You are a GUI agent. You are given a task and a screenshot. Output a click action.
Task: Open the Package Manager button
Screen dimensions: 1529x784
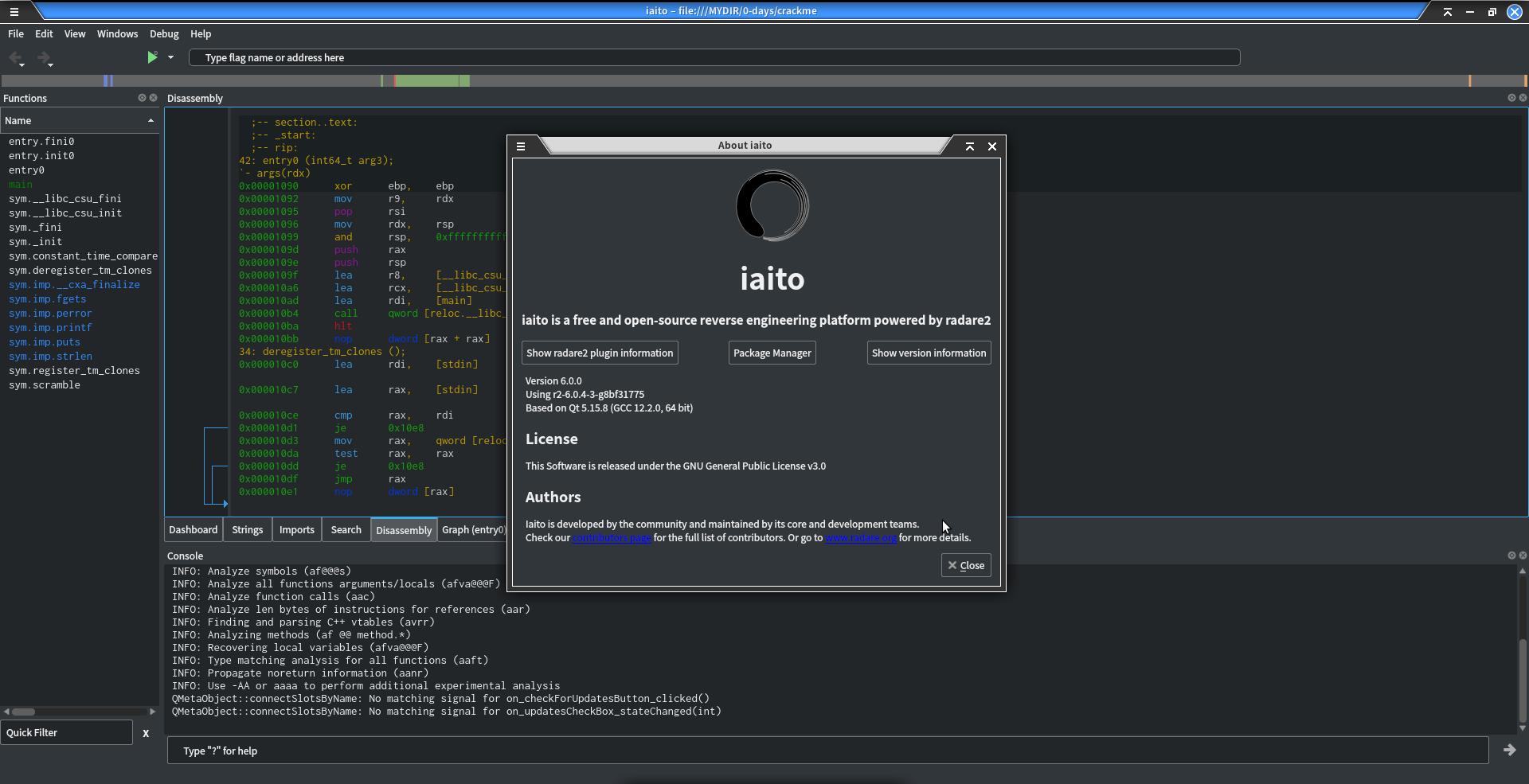click(x=772, y=353)
